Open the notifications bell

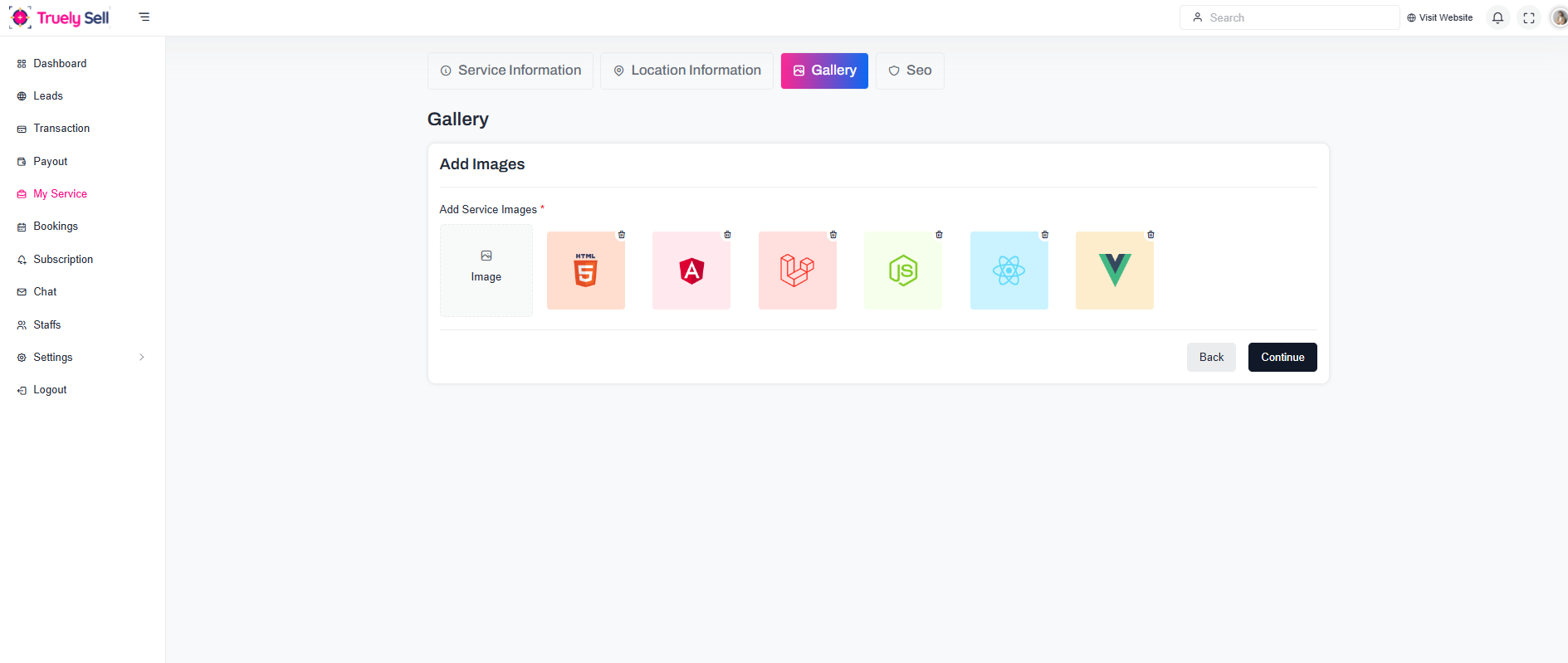1497,17
